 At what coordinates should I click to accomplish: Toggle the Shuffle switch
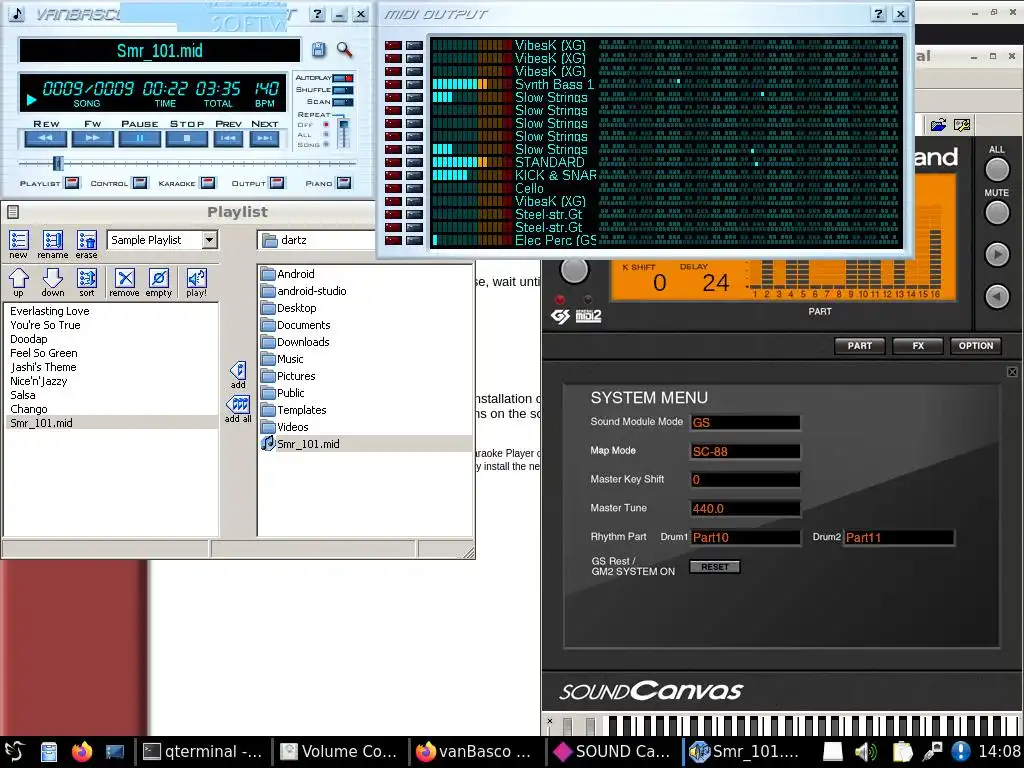pyautogui.click(x=343, y=89)
